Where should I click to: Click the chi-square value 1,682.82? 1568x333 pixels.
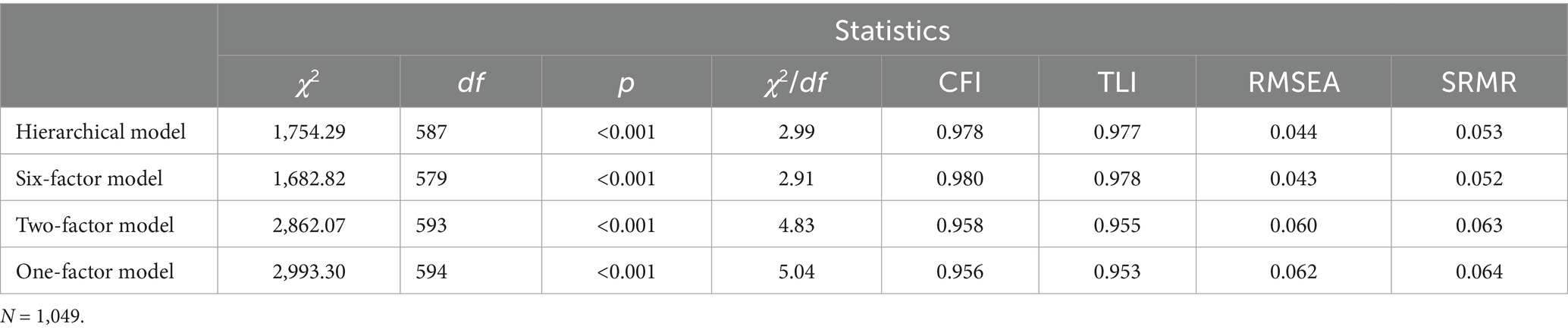pos(309,178)
